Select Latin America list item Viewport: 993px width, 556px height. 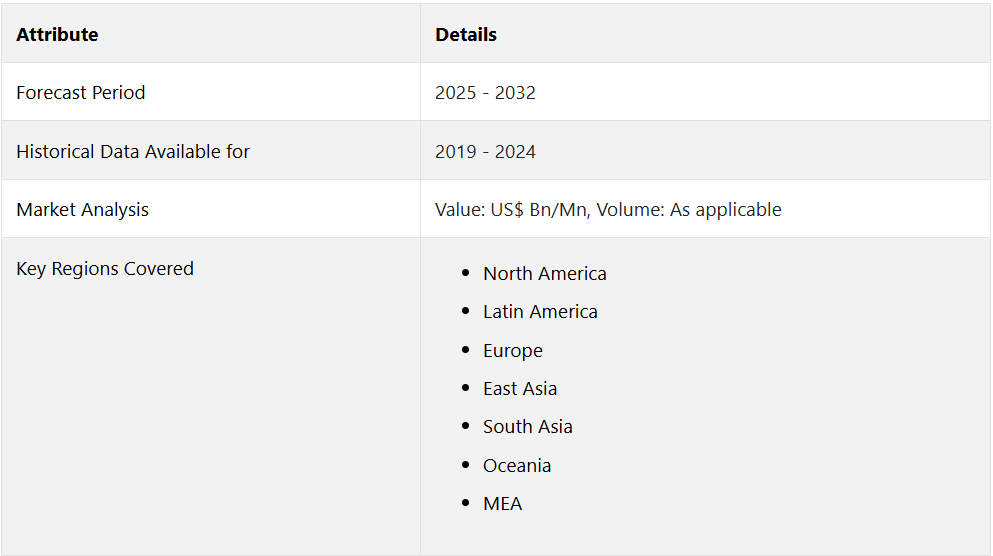[540, 311]
